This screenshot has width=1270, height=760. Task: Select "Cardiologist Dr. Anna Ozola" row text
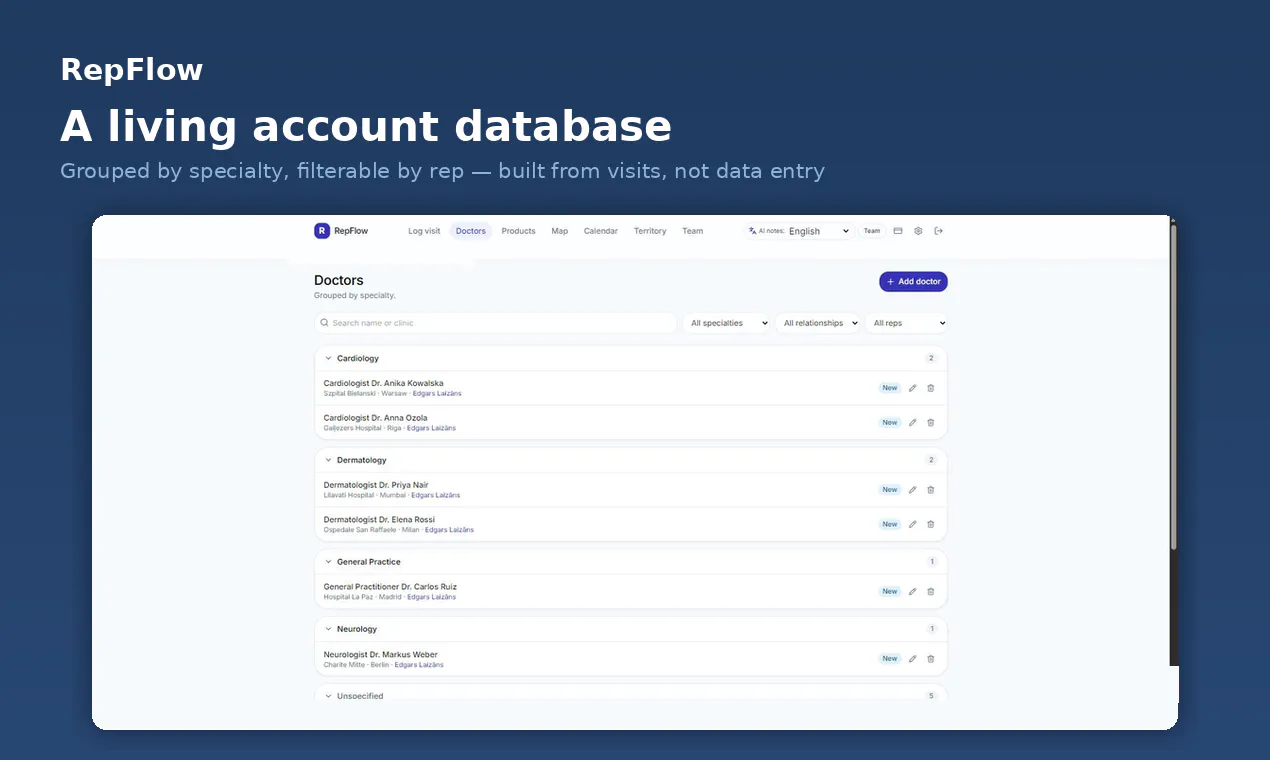[x=375, y=418]
